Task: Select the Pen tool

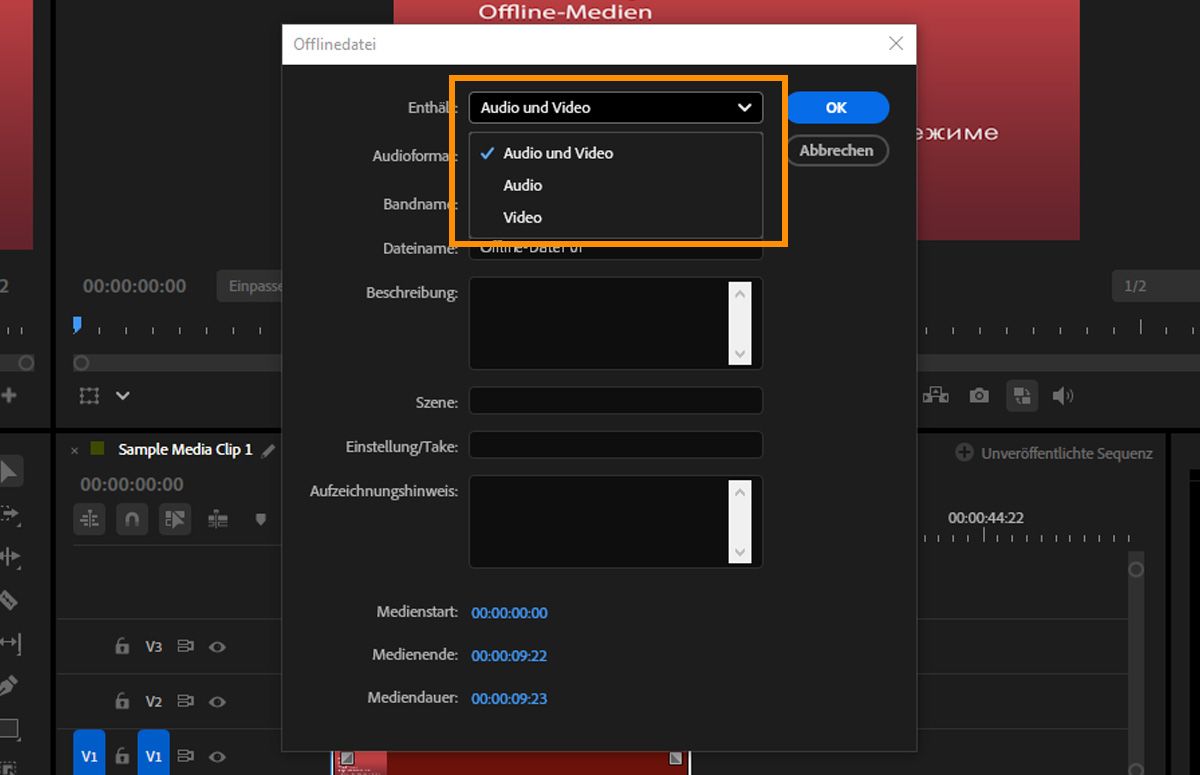Action: pyautogui.click(x=8, y=686)
